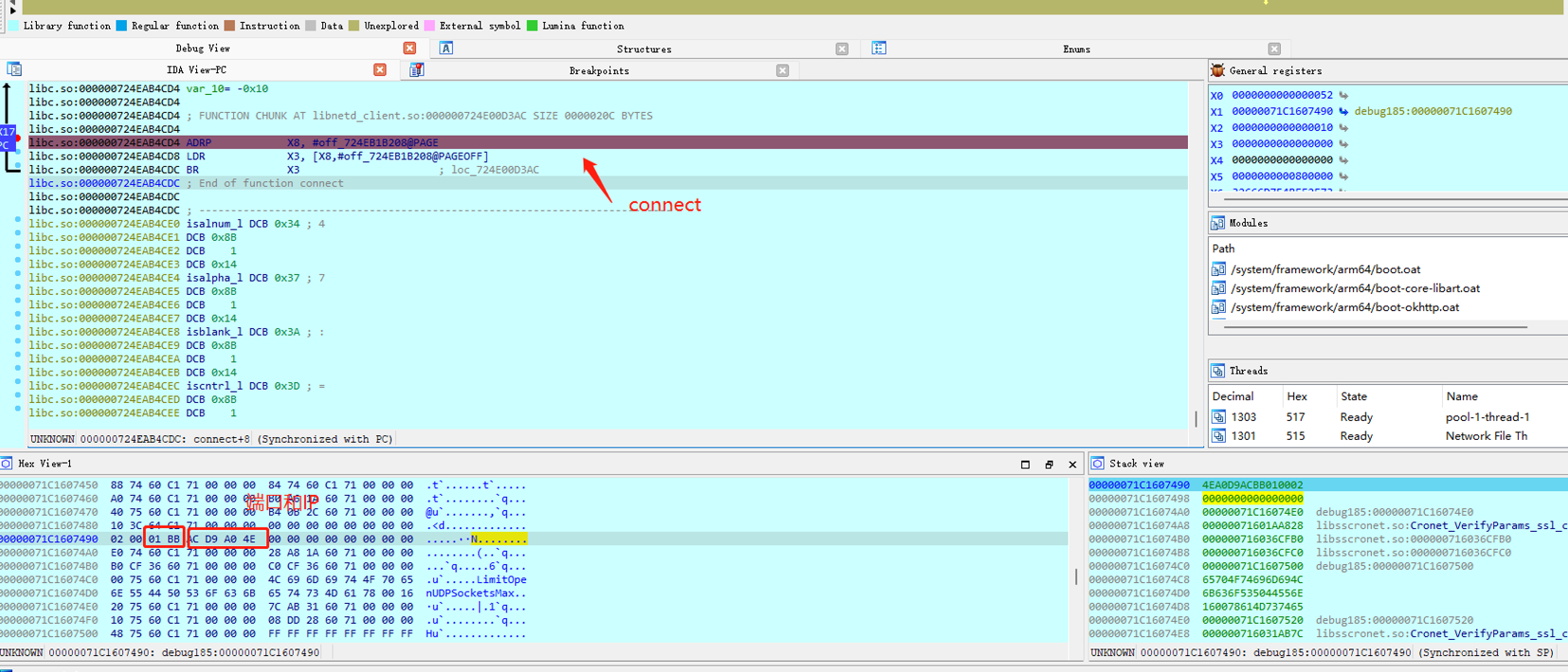Sort threads by Hex column
Viewport: 1568px width, 672px height.
click(1297, 396)
